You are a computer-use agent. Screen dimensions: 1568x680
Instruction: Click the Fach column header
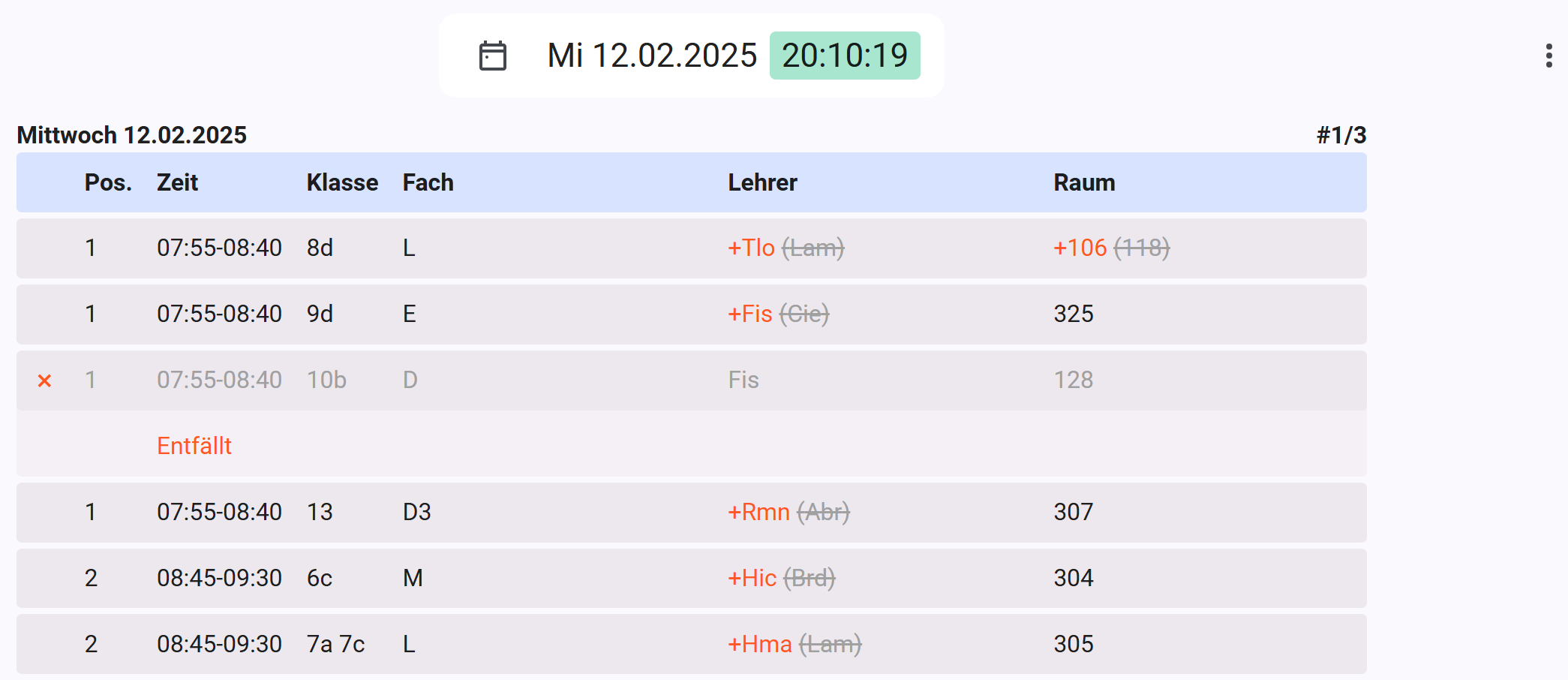pos(428,182)
